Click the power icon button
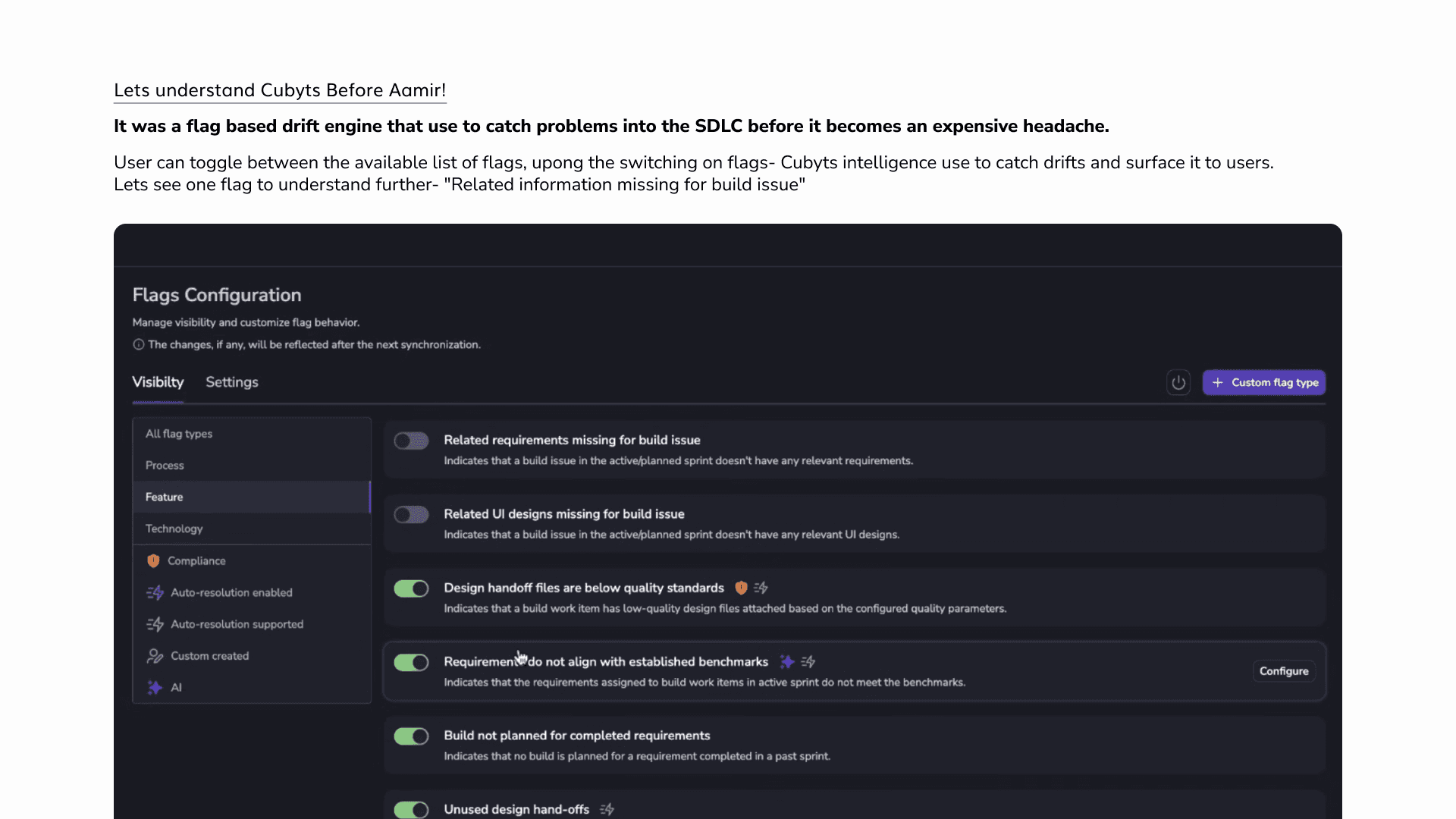The image size is (1456, 819). [x=1178, y=383]
